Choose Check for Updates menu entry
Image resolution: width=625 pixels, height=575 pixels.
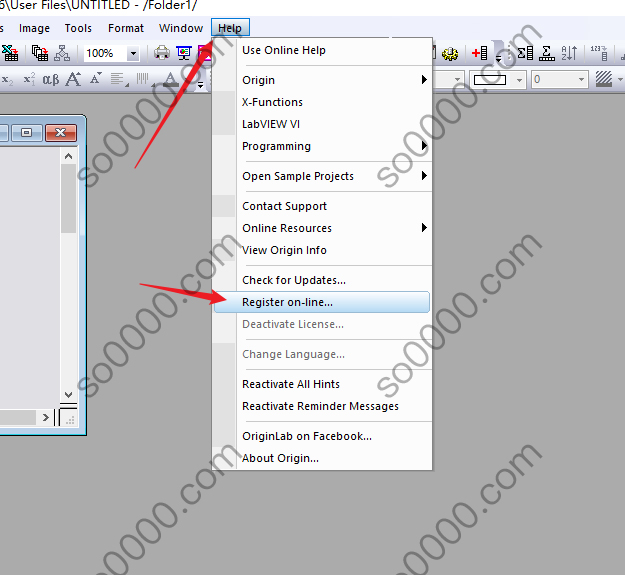(x=294, y=280)
